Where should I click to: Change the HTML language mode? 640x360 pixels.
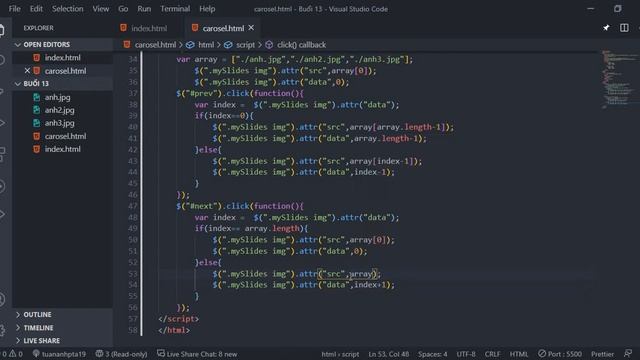pyautogui.click(x=519, y=354)
